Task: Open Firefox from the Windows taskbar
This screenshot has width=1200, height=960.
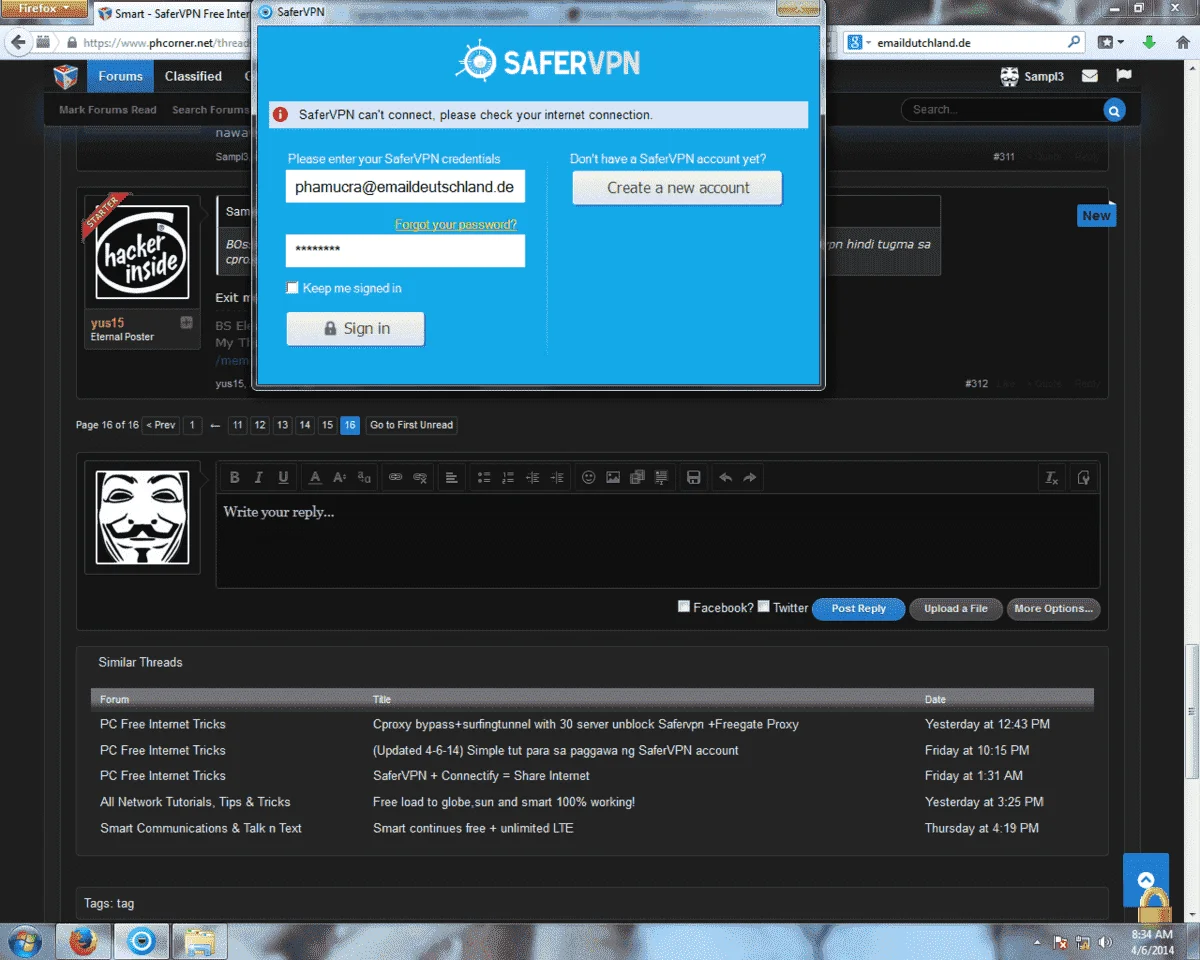Action: [x=83, y=941]
